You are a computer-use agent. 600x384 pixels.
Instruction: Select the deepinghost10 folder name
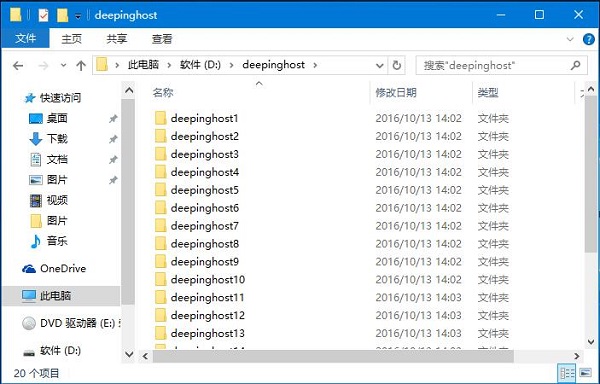pos(208,280)
